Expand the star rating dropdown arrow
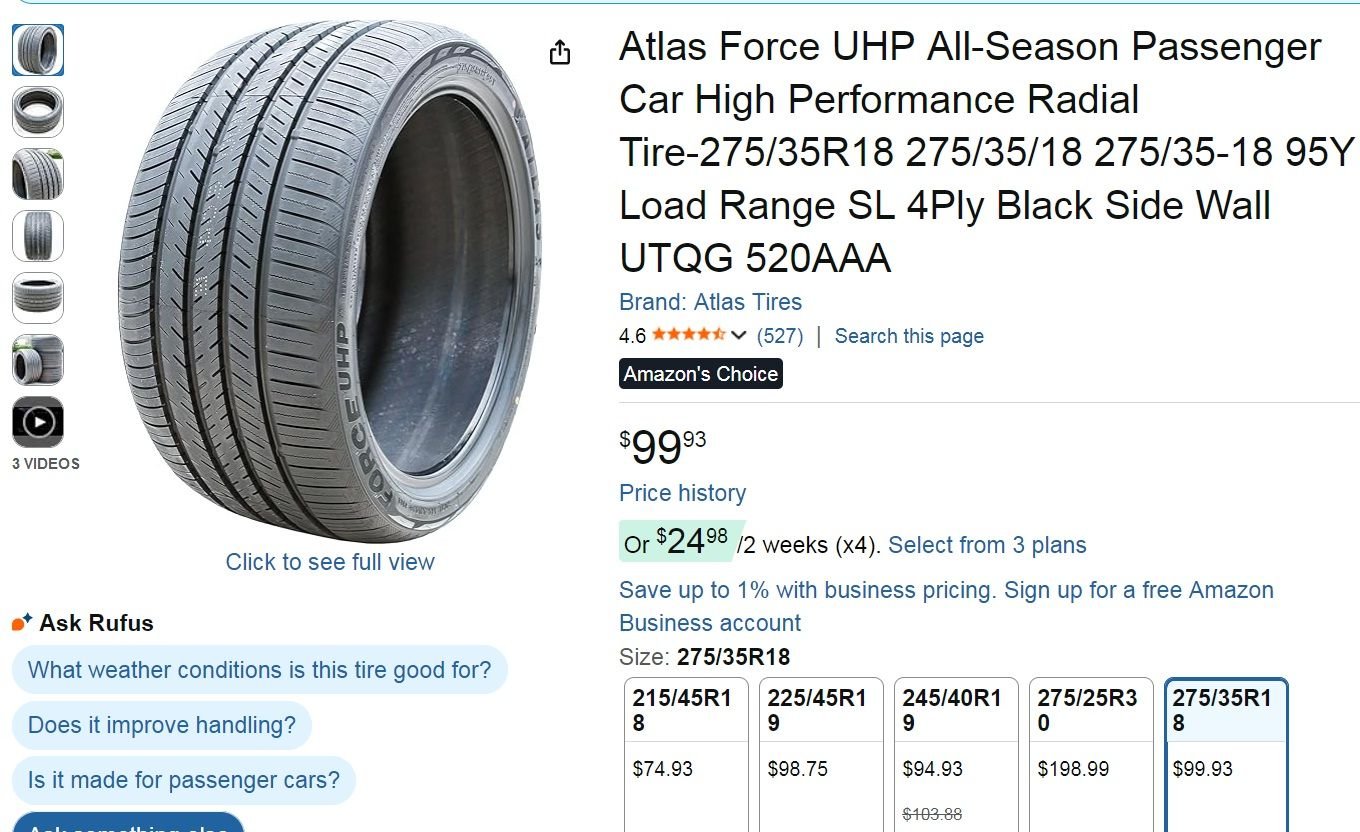The height and width of the screenshot is (832, 1360). pyautogui.click(x=739, y=336)
